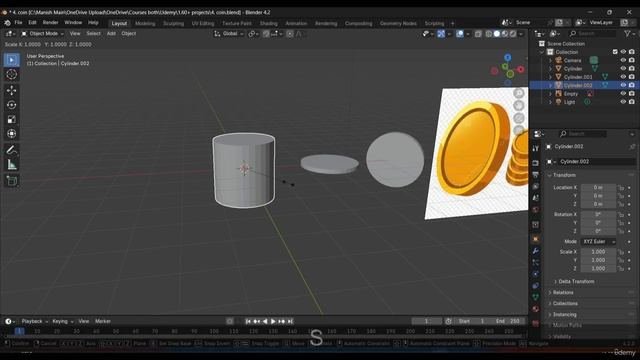This screenshot has width=640, height=360.
Task: Select the Scale tool
Action: (x=11, y=119)
